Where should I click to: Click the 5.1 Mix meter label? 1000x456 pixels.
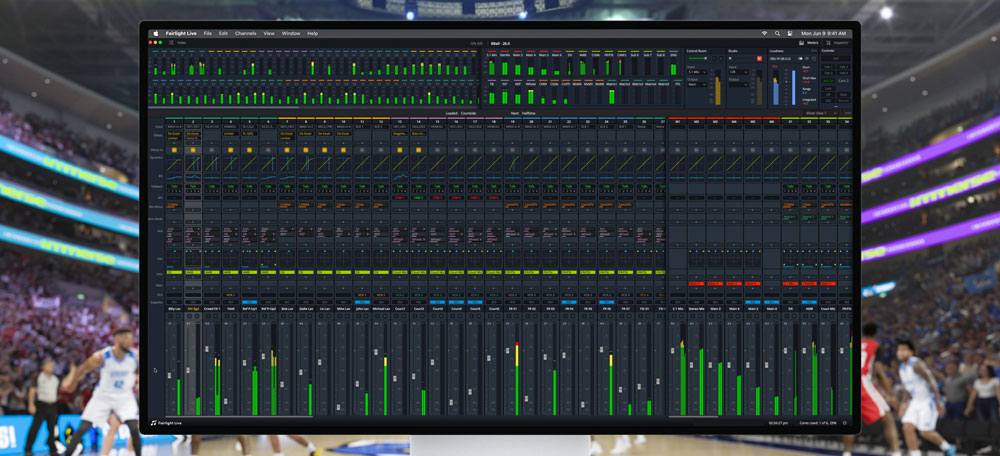point(492,55)
